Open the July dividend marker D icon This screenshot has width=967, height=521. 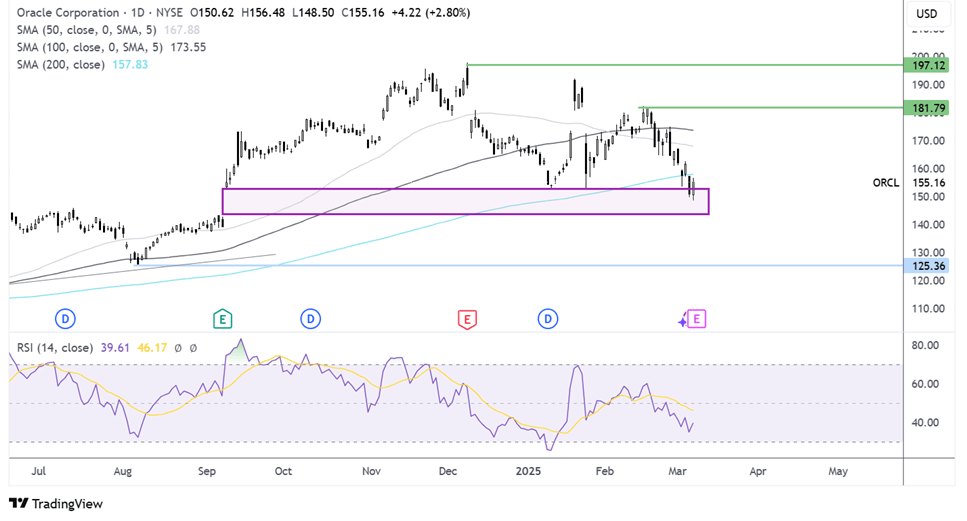point(65,319)
